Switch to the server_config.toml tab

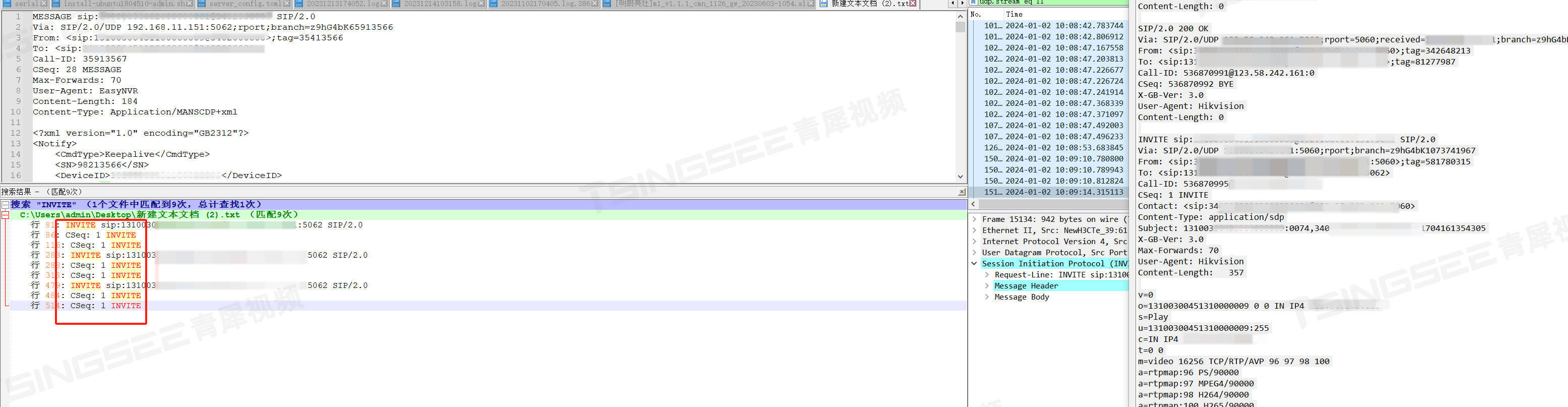coord(244,4)
